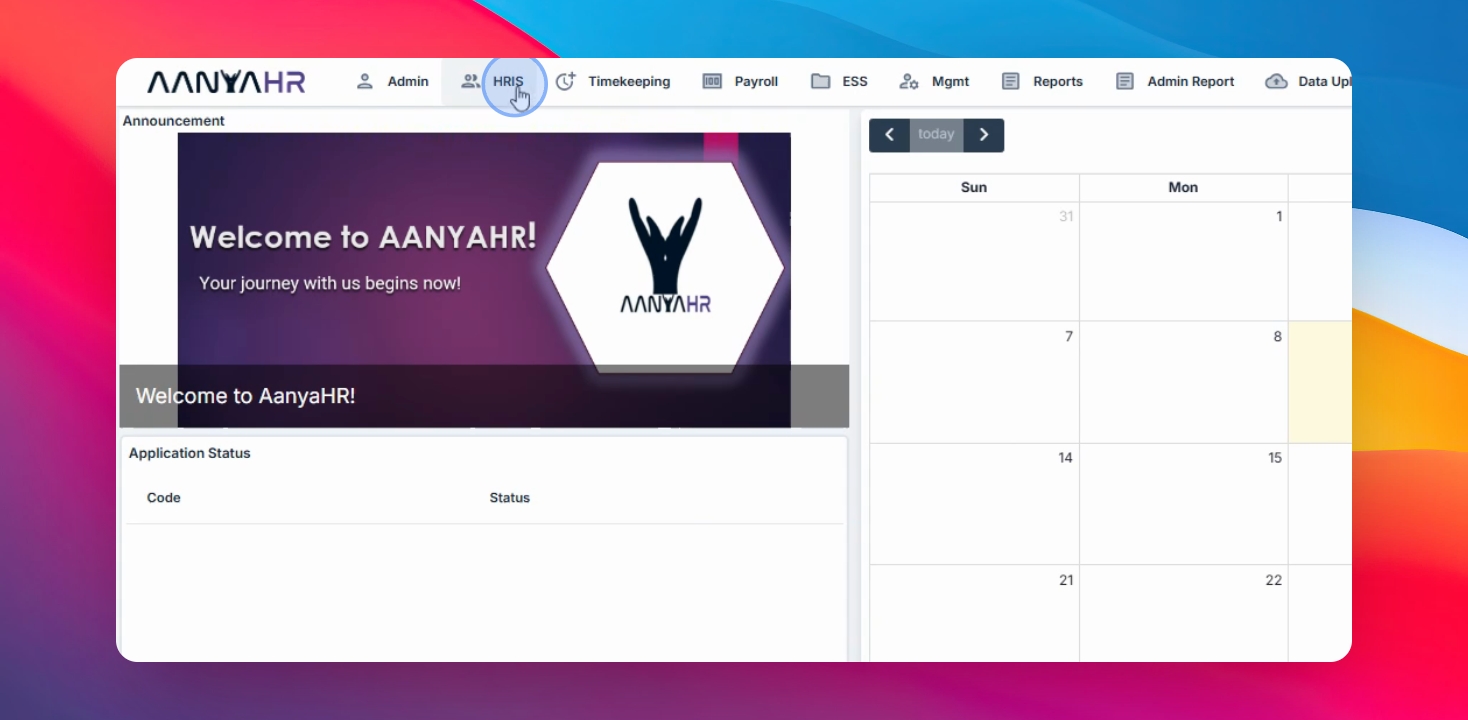Viewport: 1468px width, 720px height.
Task: Select greyed calendar day 31
Action: (x=974, y=261)
